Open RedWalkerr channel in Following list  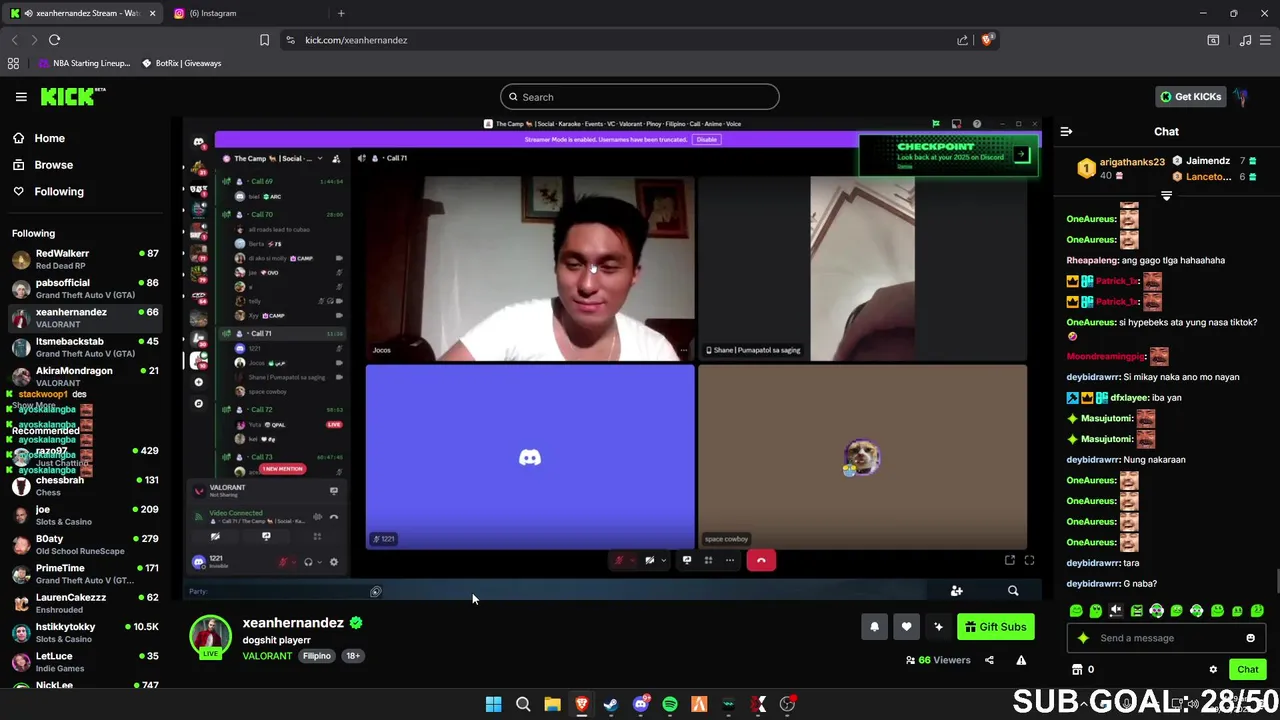(85, 259)
